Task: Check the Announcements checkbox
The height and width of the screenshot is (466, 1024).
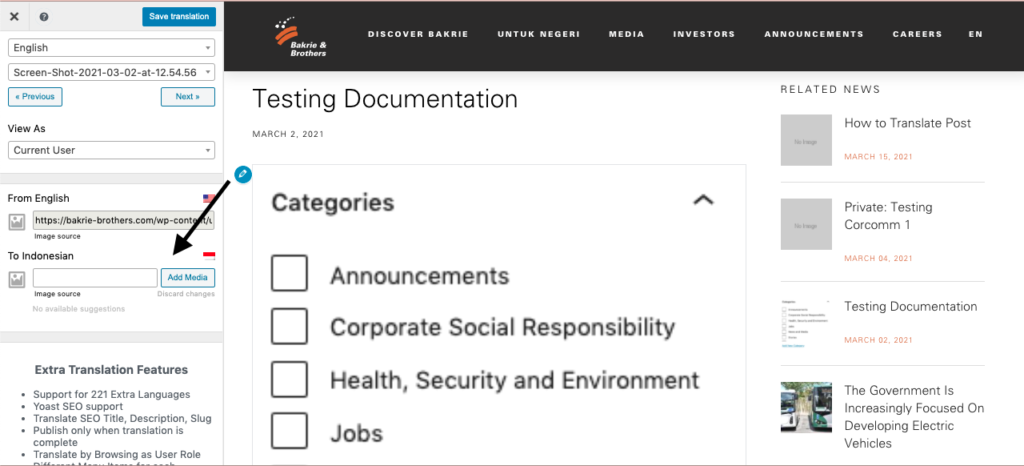Action: [x=289, y=273]
